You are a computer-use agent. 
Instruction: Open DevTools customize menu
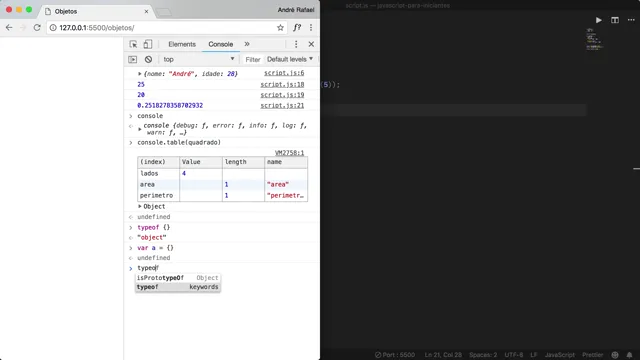(x=296, y=44)
